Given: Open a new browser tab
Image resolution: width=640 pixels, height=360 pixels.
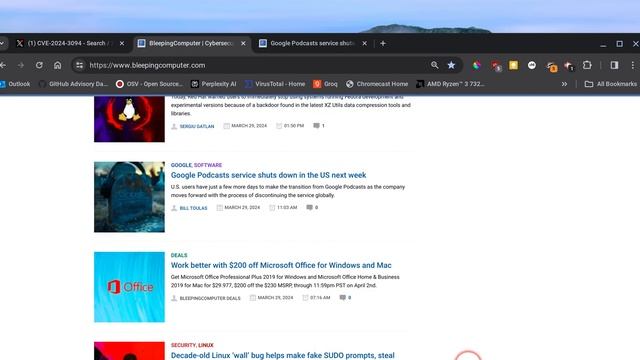Looking at the screenshot, I should 383,43.
